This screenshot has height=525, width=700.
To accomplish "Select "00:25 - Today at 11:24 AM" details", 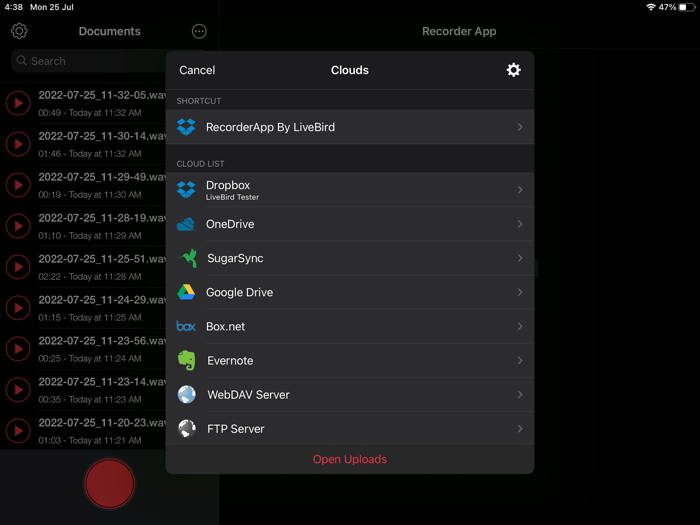I will click(x=90, y=359).
